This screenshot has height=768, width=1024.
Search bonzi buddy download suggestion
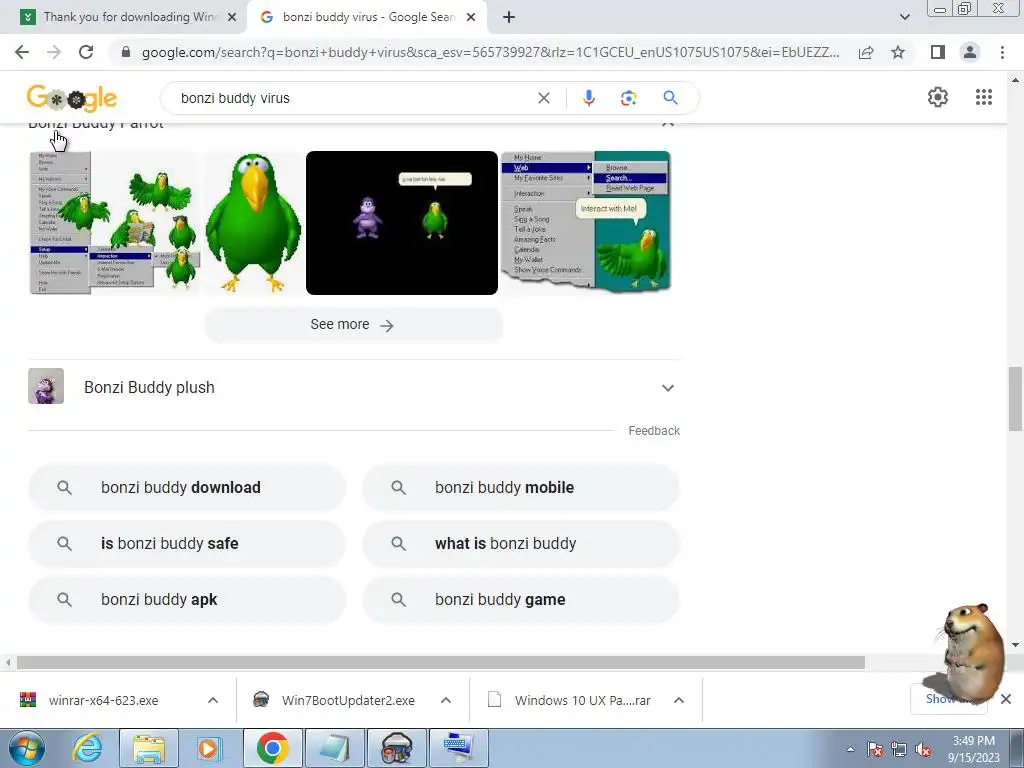187,487
